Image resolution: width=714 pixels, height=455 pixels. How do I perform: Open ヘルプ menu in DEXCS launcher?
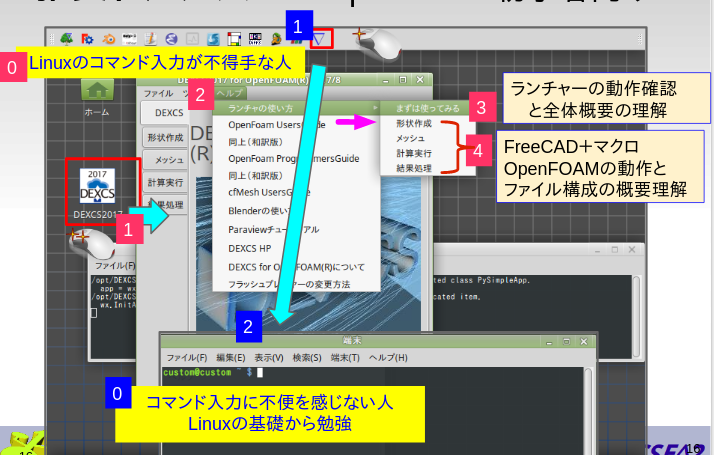[x=230, y=93]
